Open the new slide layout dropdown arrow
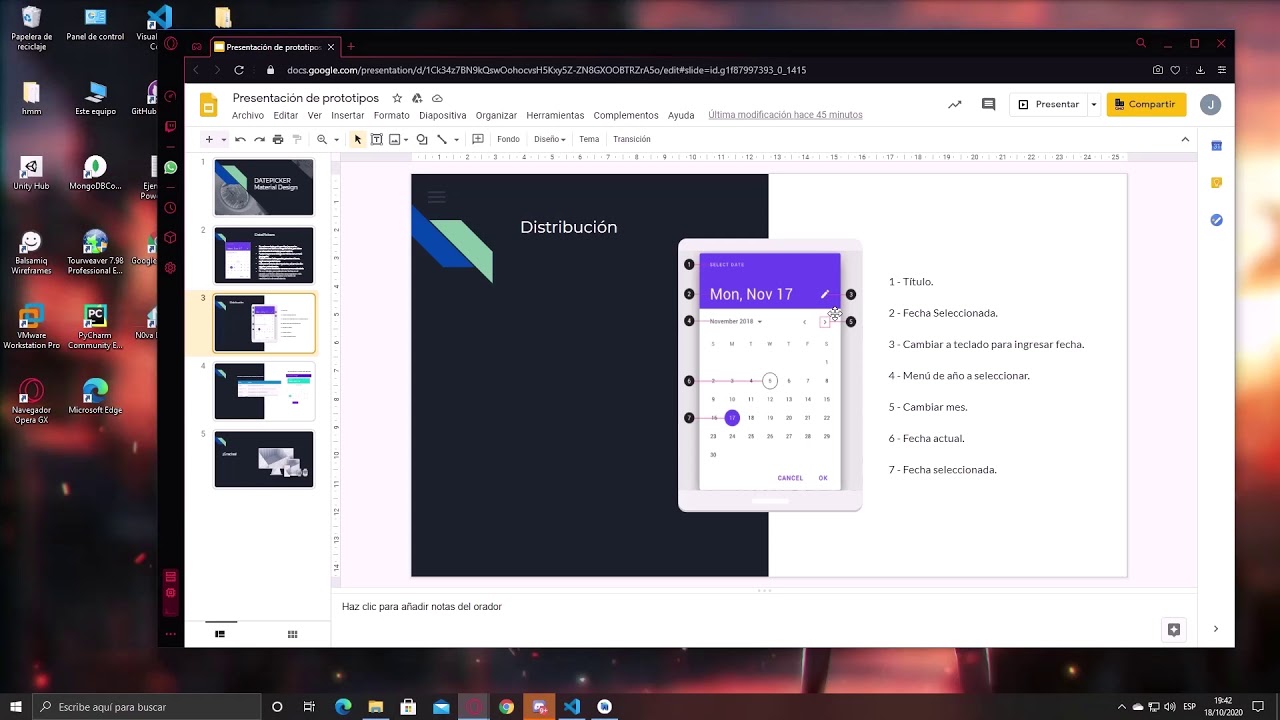Viewport: 1280px width, 720px height. click(x=224, y=139)
